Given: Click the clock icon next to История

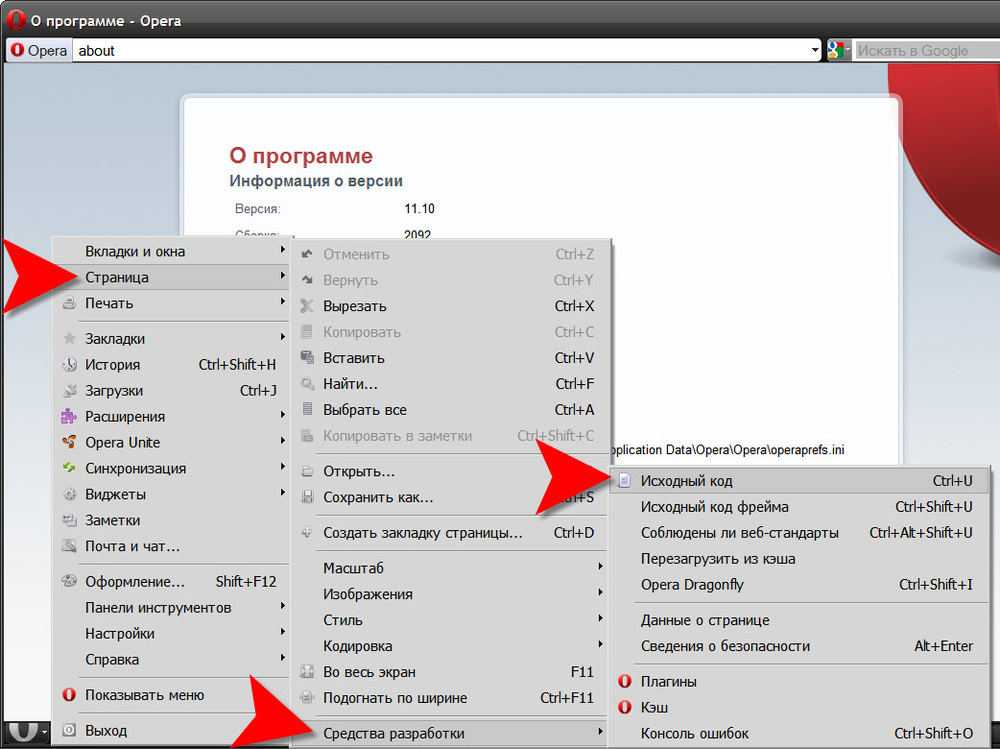Looking at the screenshot, I should tap(70, 365).
